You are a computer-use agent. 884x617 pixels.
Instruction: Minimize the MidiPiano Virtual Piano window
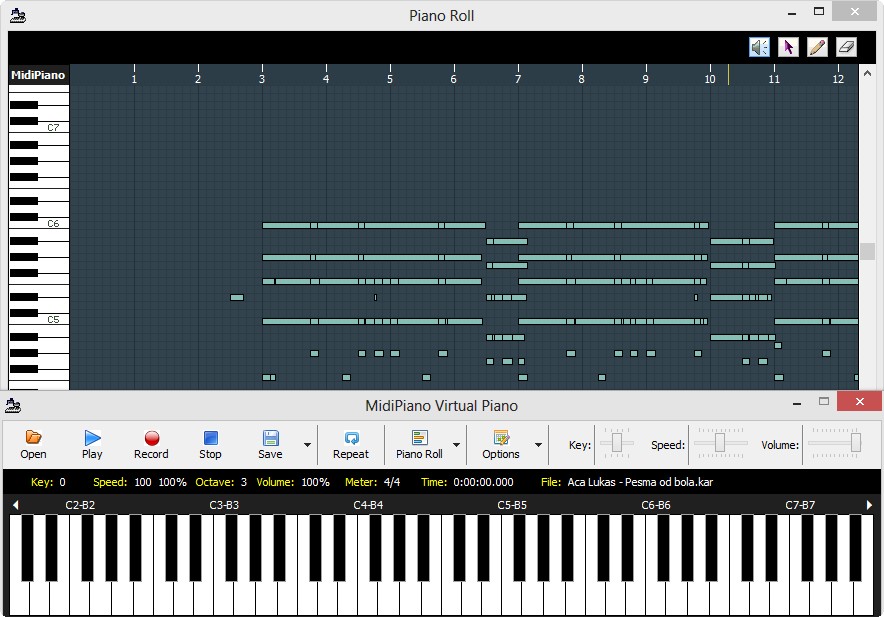797,403
